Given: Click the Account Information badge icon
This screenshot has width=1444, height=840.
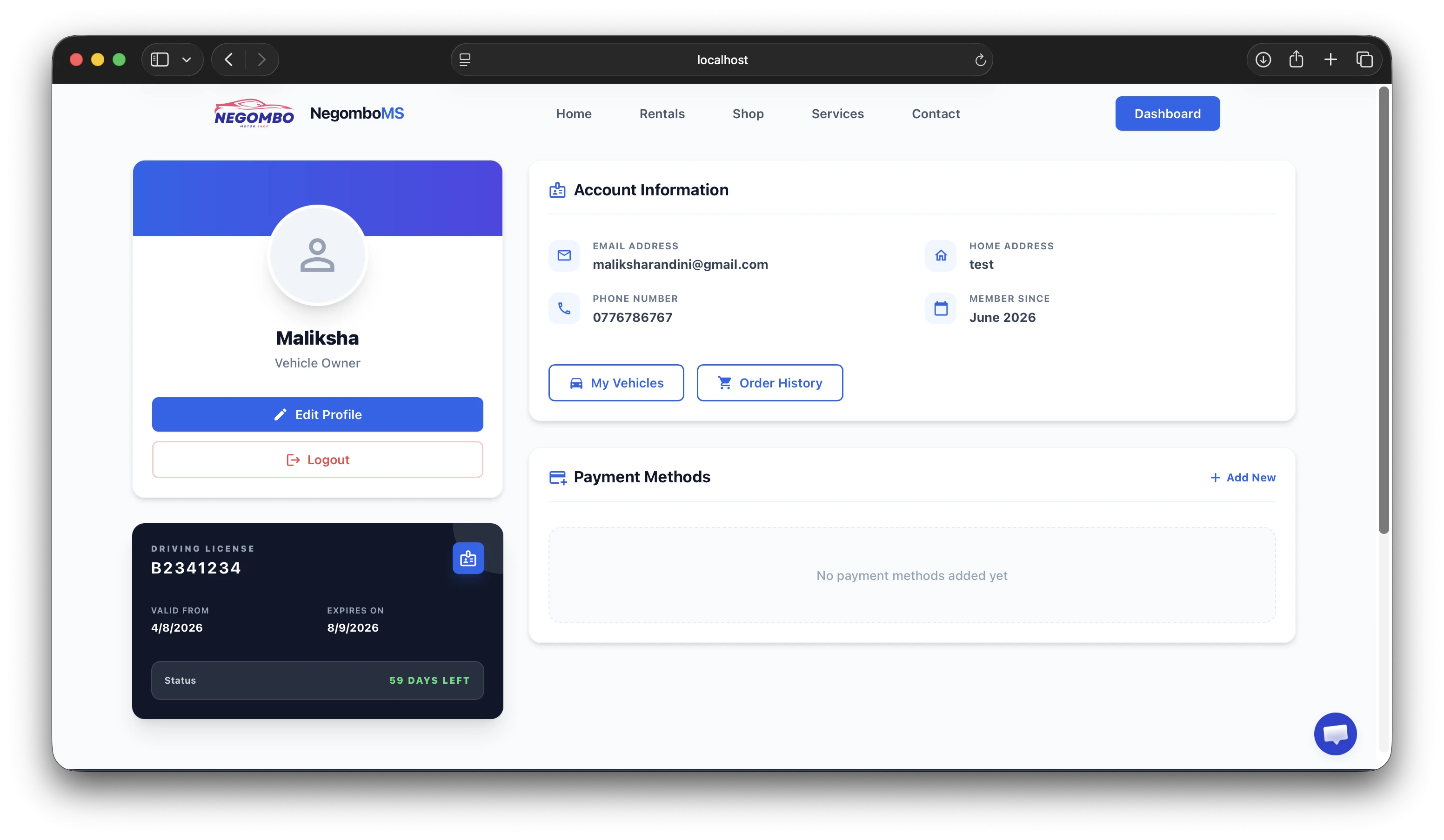Looking at the screenshot, I should click(x=557, y=190).
